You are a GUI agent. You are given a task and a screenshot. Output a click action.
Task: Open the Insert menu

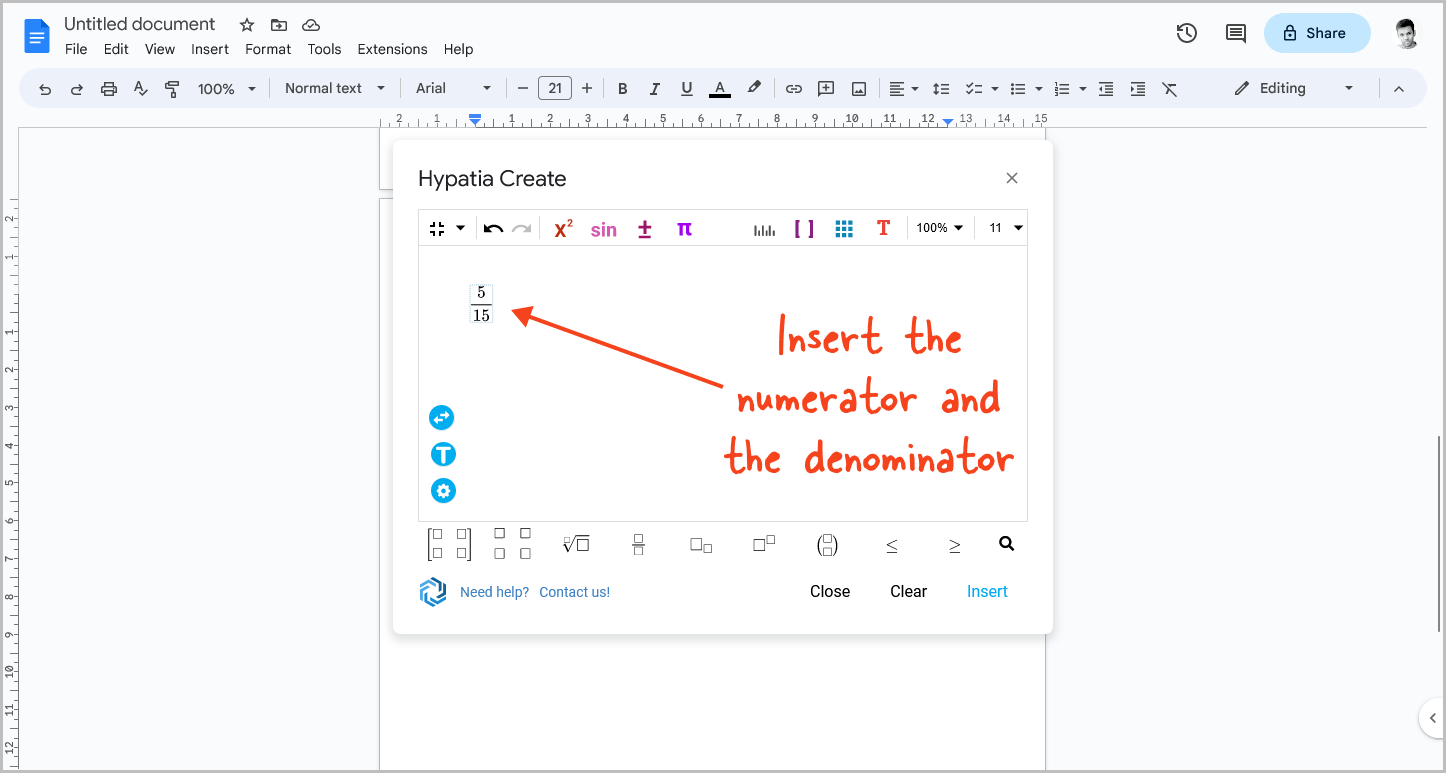210,49
